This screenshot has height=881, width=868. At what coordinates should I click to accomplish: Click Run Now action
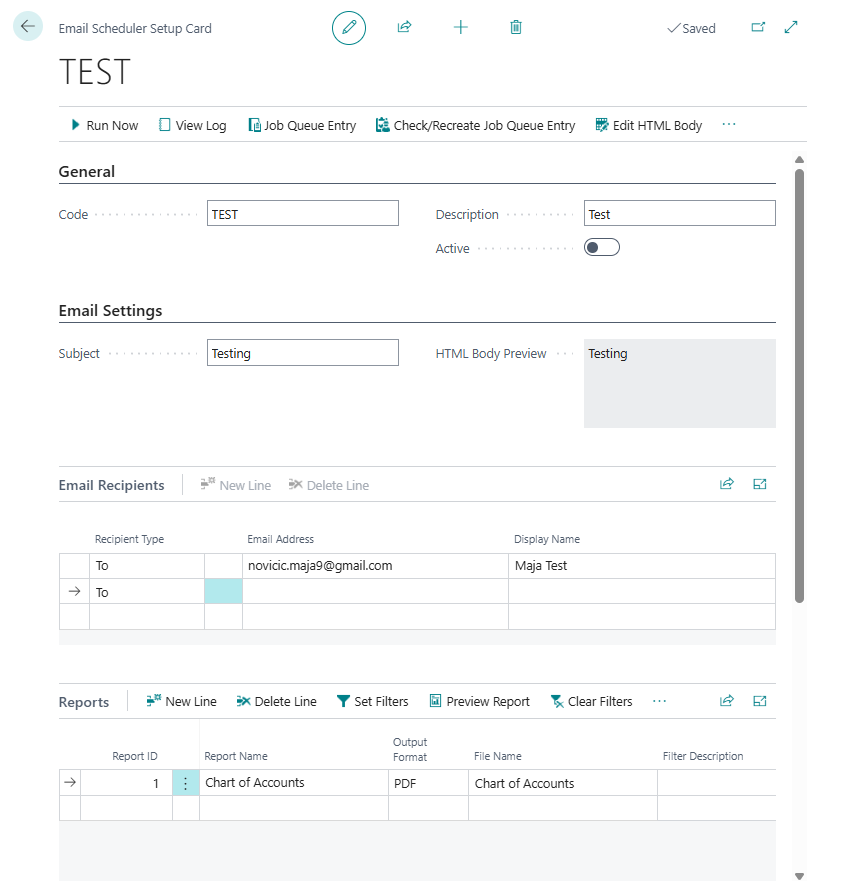[x=104, y=125]
